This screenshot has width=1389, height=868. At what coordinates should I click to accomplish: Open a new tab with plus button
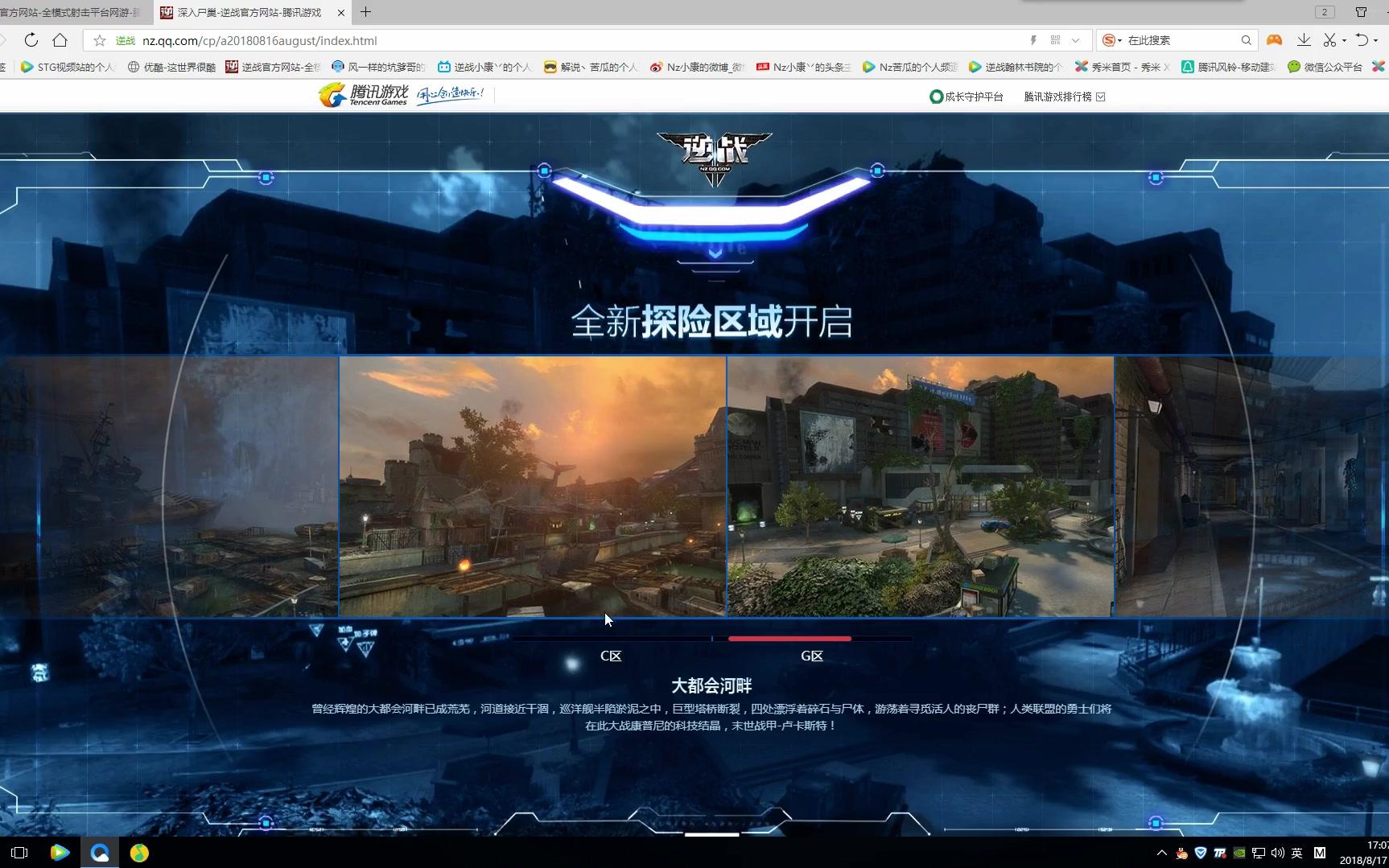click(366, 11)
